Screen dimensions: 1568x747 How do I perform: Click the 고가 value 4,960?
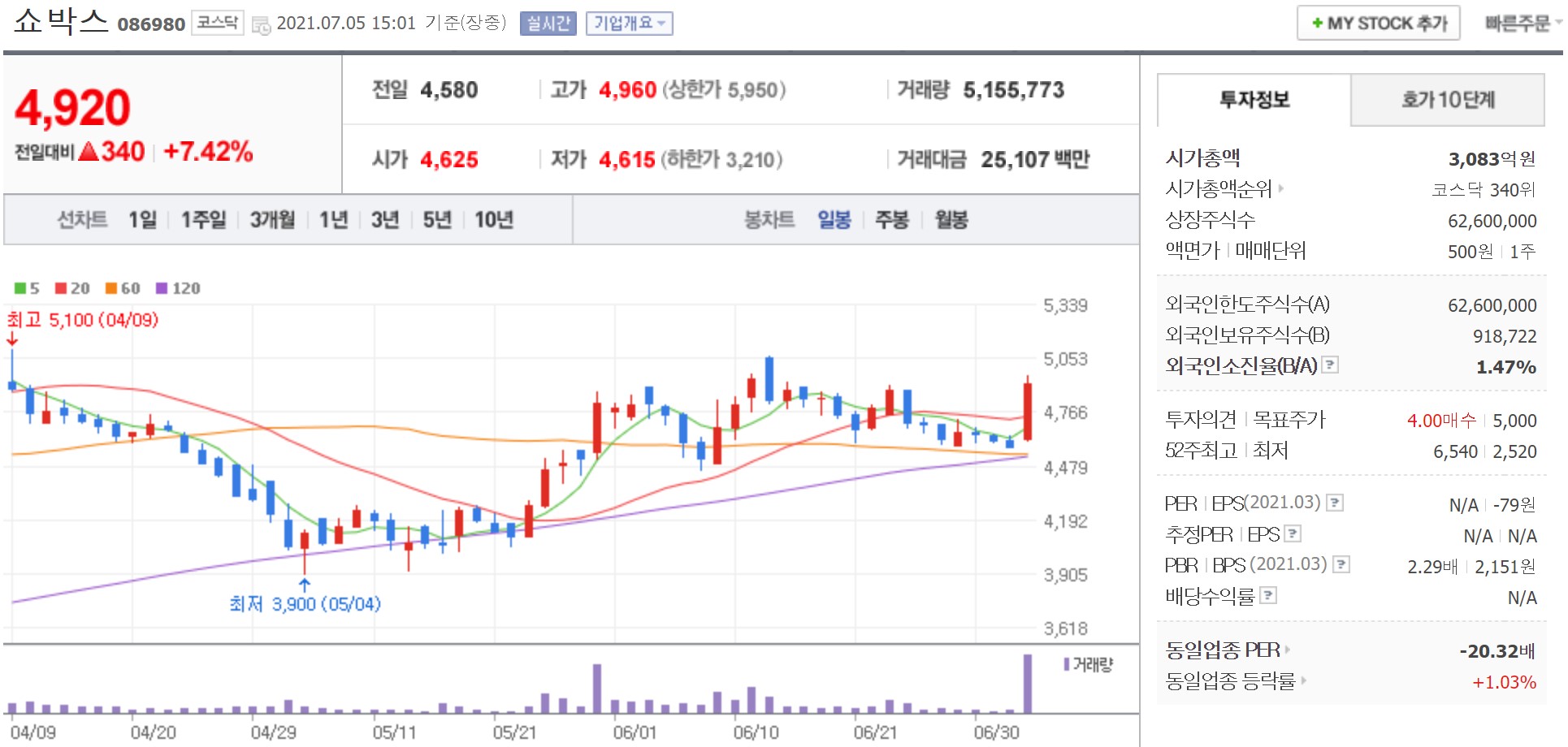point(627,89)
